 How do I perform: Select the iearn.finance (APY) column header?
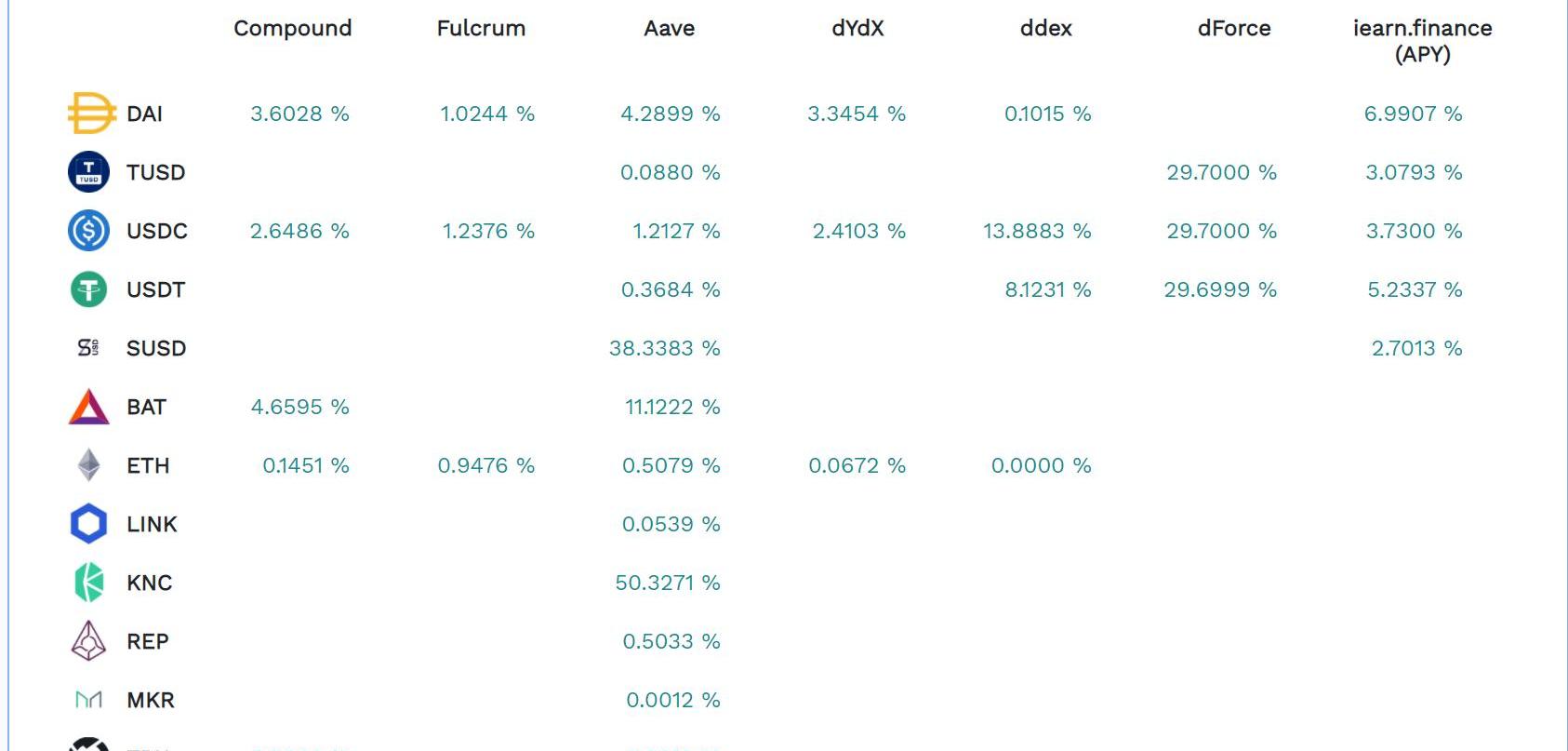point(1422,41)
